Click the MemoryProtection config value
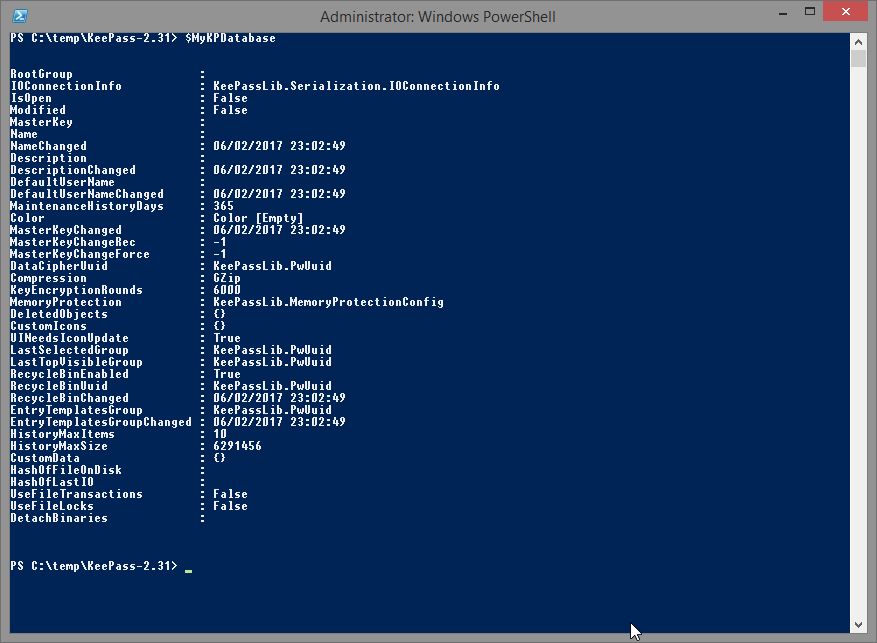The height and width of the screenshot is (643, 877). [x=328, y=302]
